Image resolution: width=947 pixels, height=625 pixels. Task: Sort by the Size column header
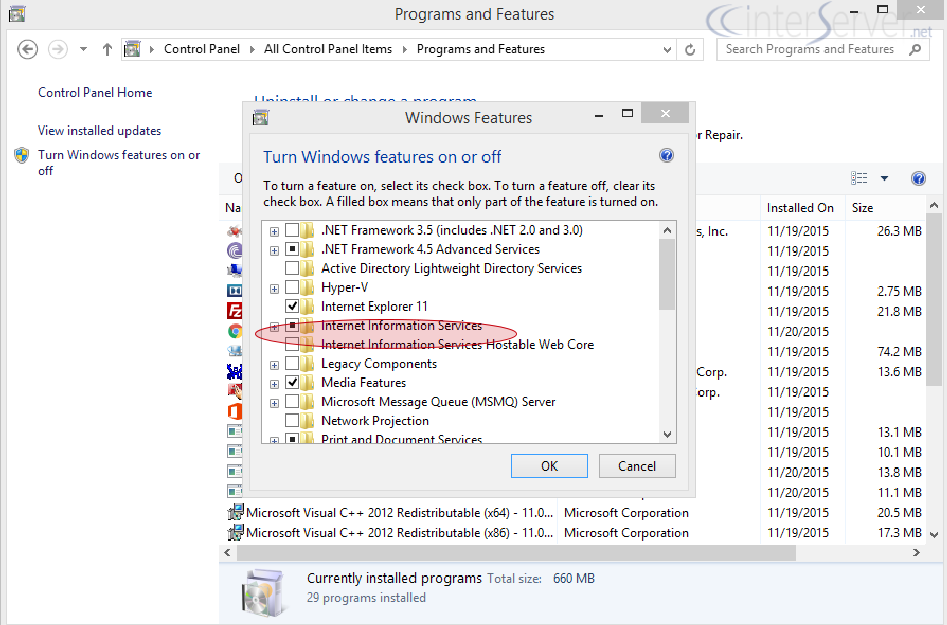(x=885, y=208)
